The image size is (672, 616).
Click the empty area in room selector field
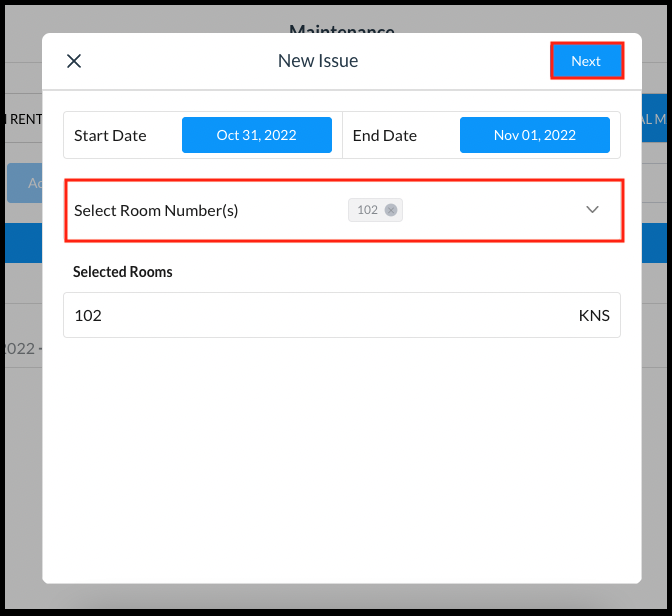tap(490, 210)
